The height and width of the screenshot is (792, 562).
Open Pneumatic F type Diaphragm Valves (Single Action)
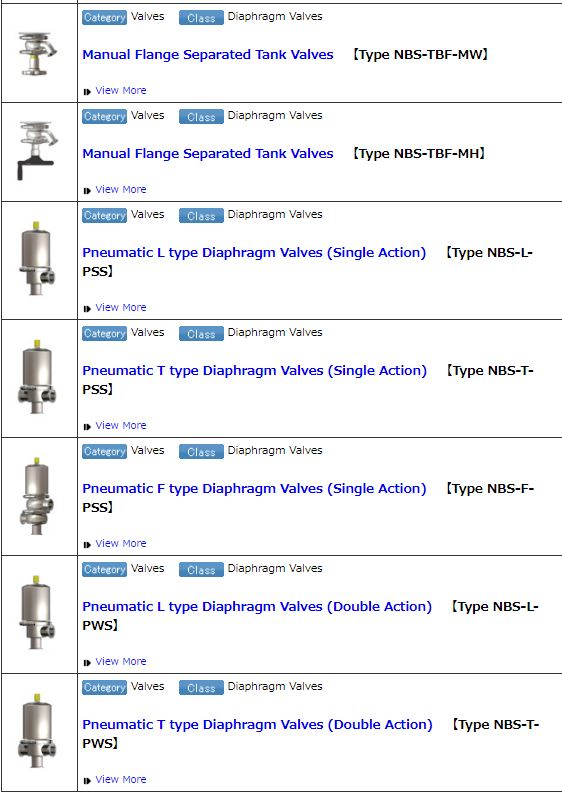coord(254,489)
